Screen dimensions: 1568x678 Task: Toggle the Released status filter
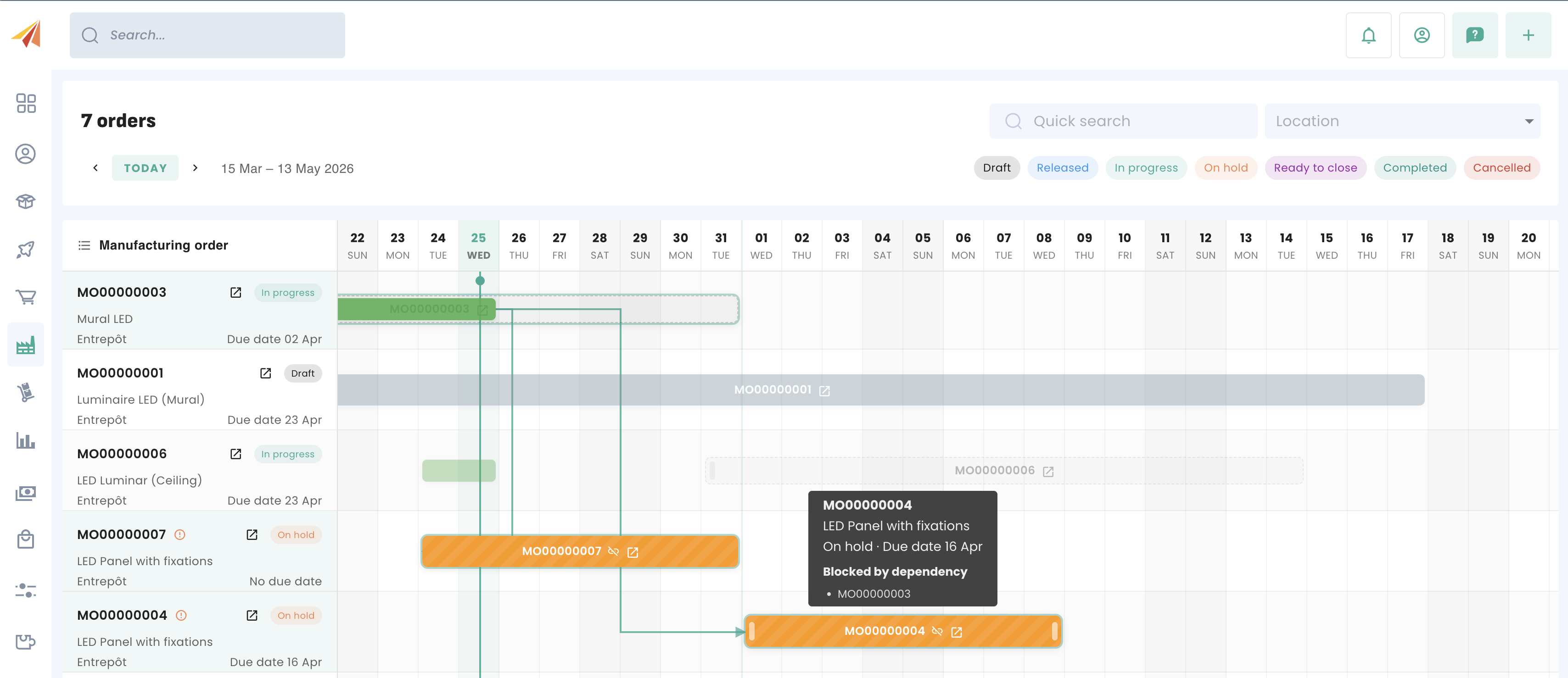1062,168
